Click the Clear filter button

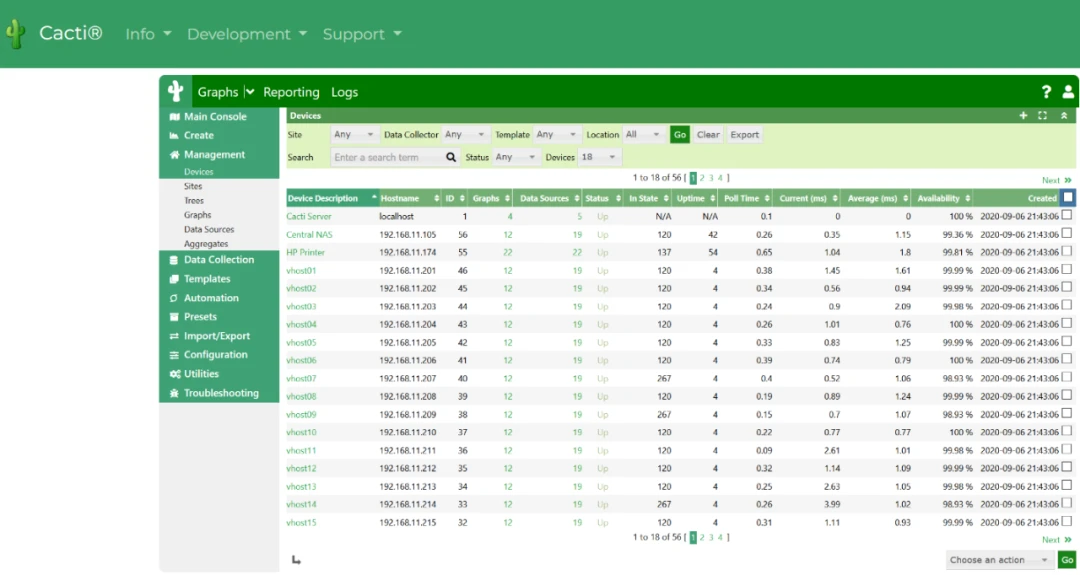point(708,134)
